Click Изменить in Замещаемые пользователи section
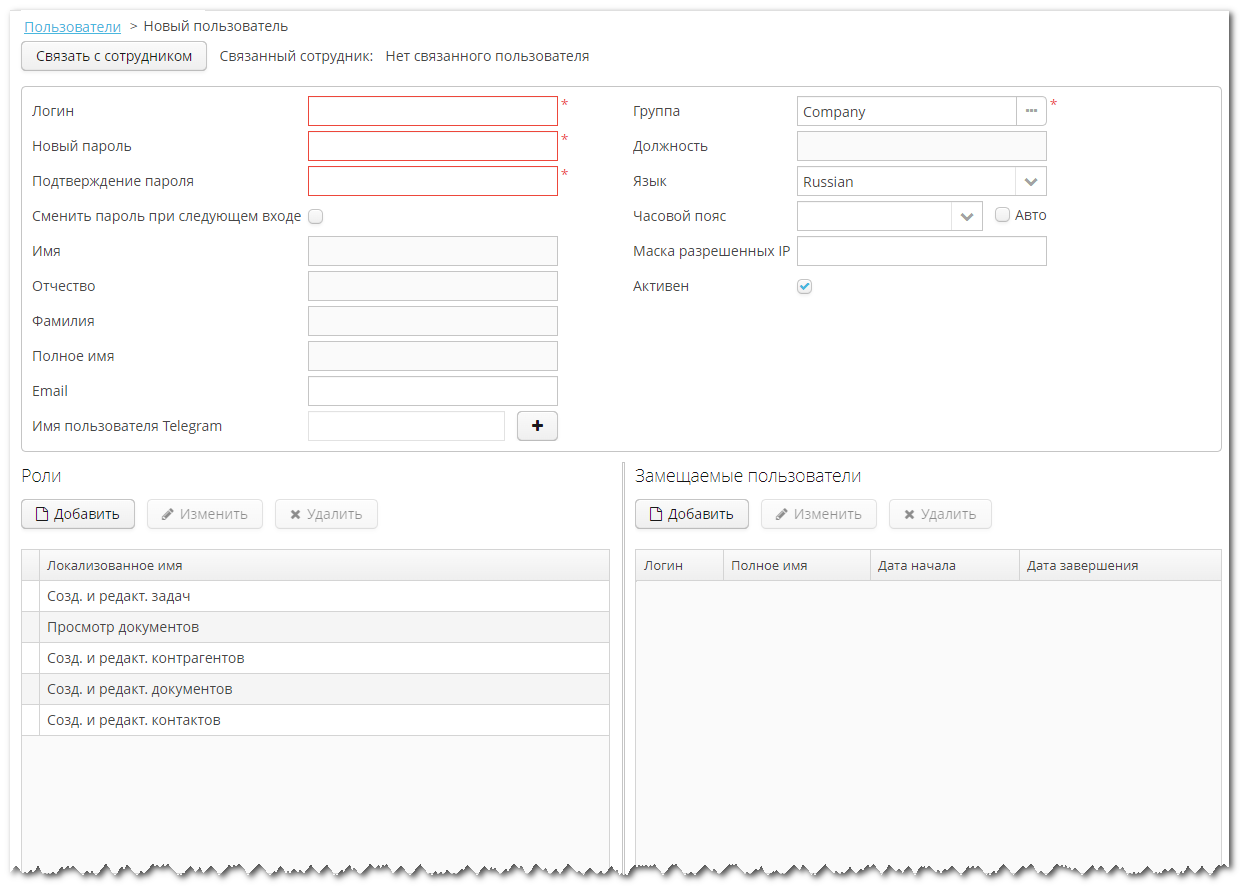 coord(818,514)
